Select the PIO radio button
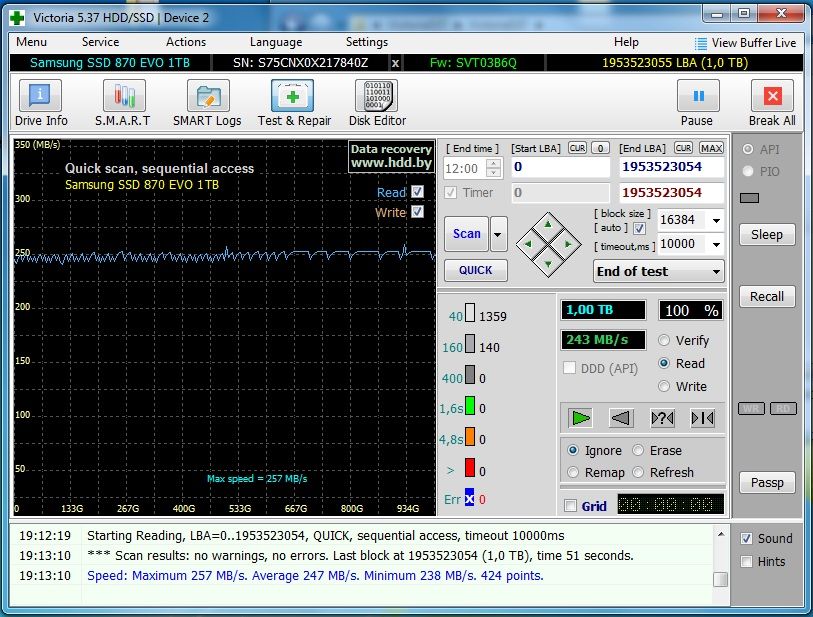The image size is (813, 617). point(748,171)
